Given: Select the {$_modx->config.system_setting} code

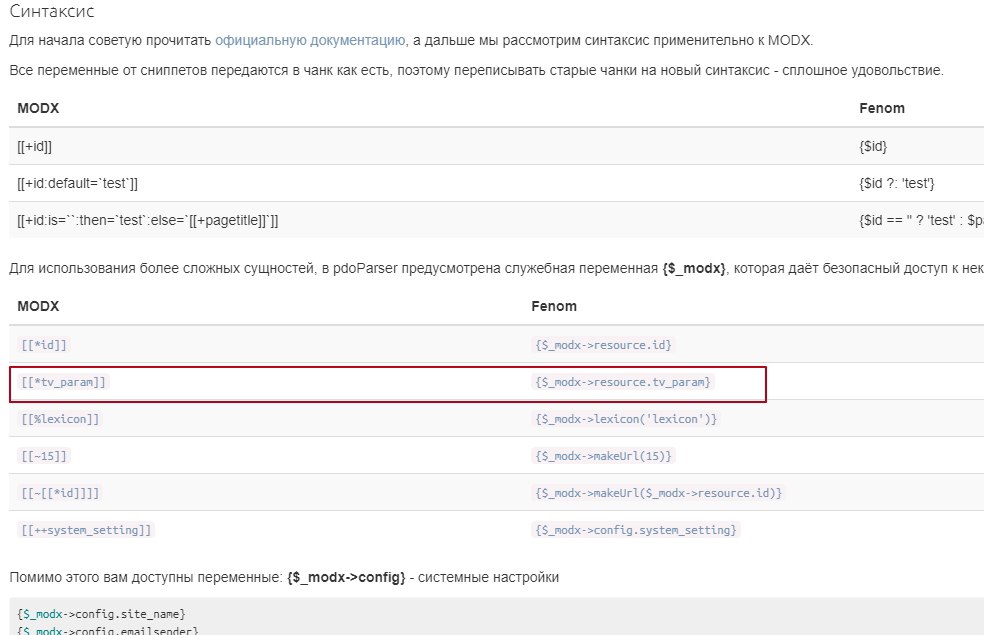Looking at the screenshot, I should pos(636,530).
